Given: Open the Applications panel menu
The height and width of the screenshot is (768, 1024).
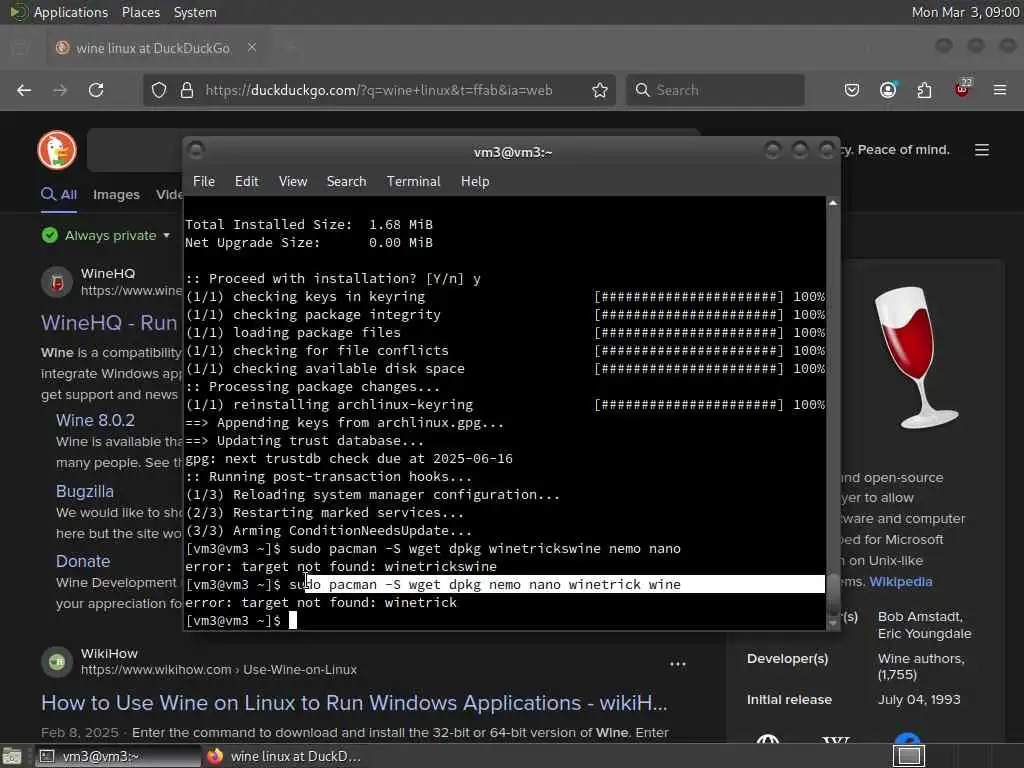Looking at the screenshot, I should click(71, 12).
